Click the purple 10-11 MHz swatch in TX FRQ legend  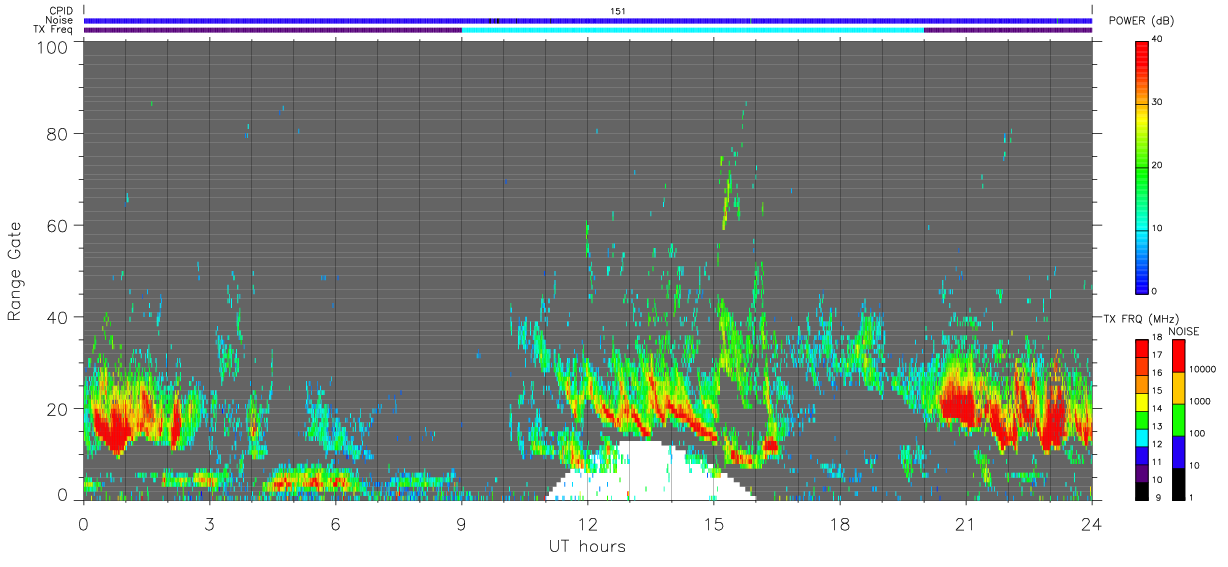coord(1142,471)
